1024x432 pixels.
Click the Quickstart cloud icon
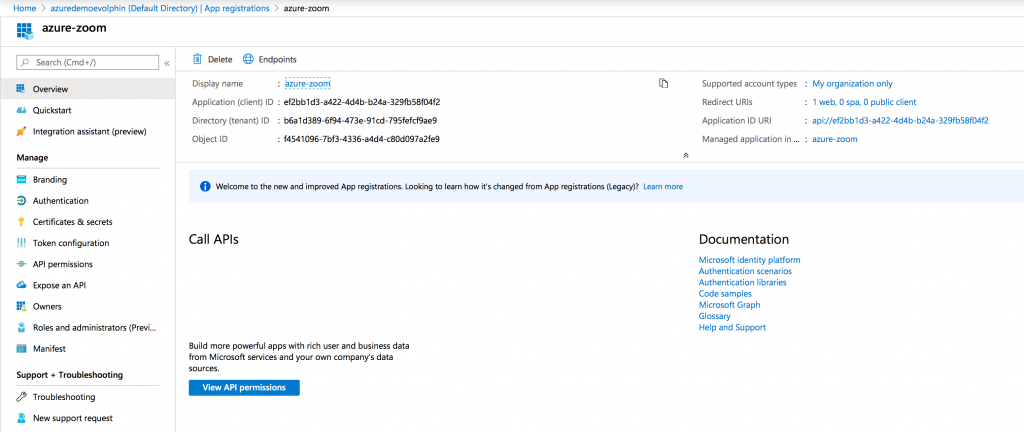(21, 110)
